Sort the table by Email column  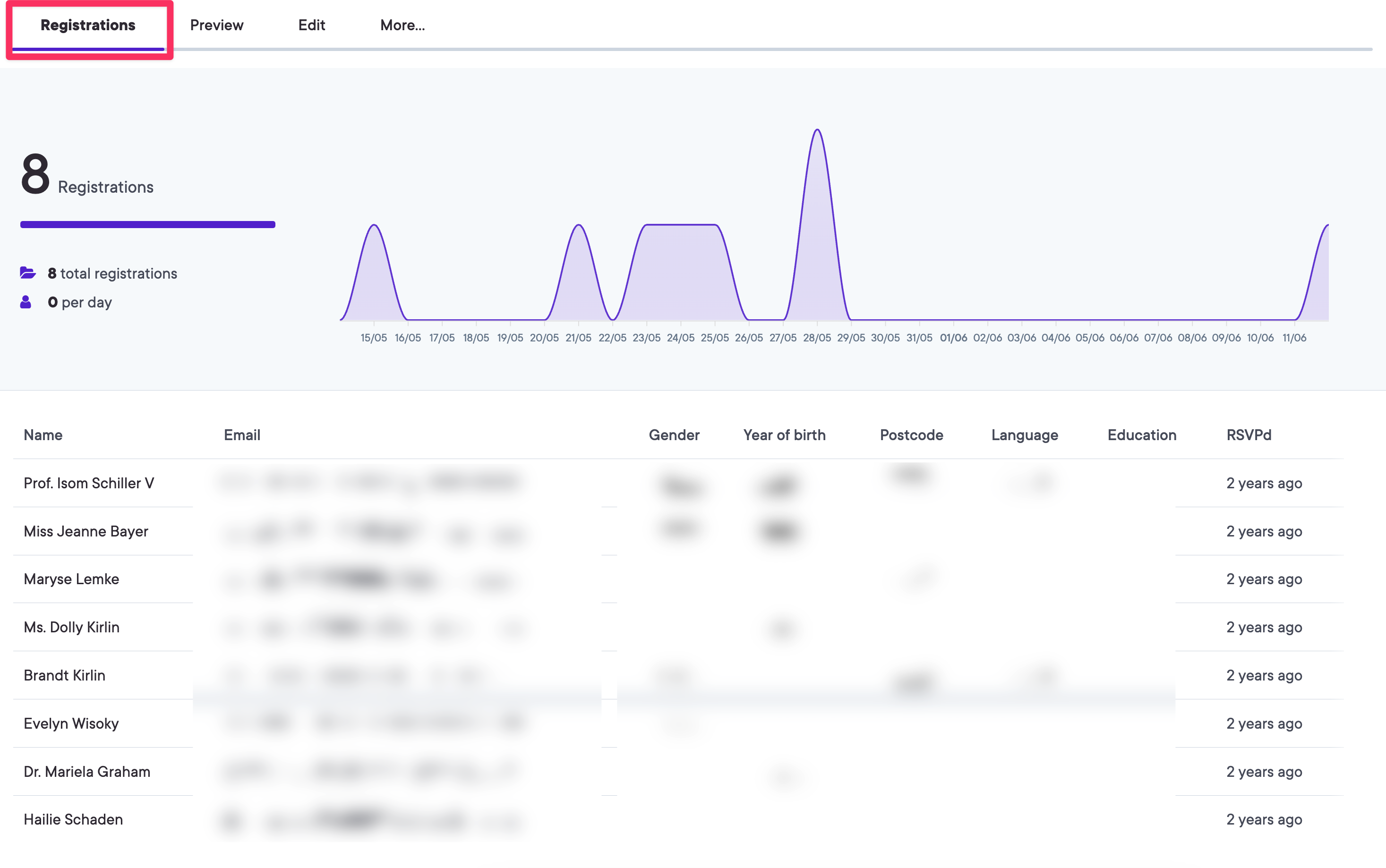(x=242, y=434)
